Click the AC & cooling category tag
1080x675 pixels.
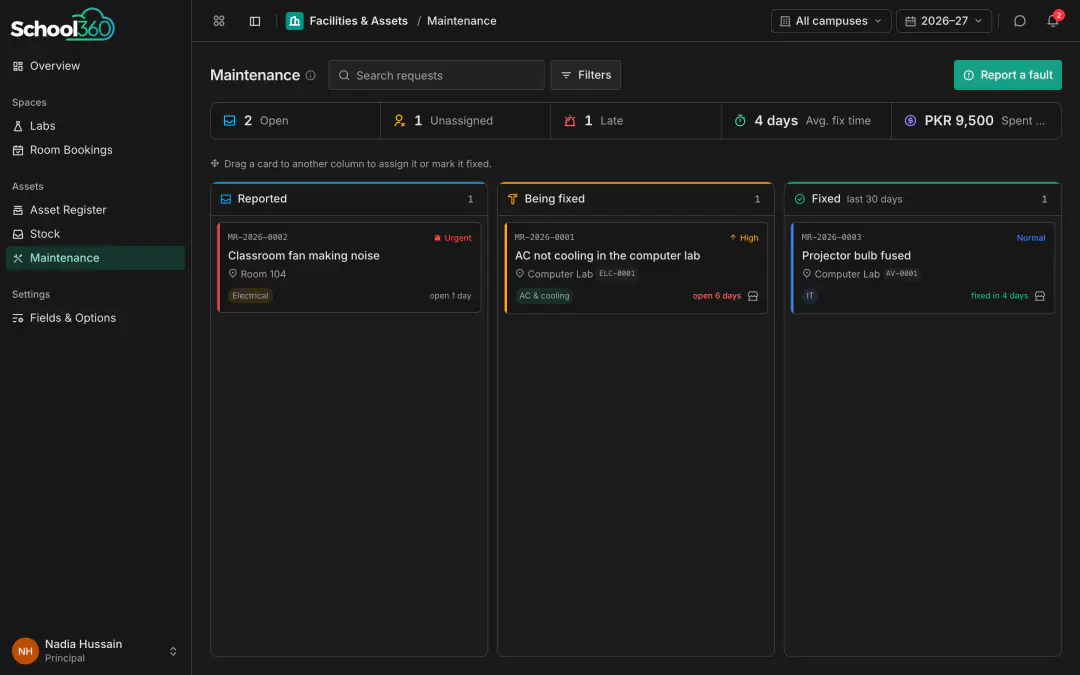pyautogui.click(x=544, y=295)
